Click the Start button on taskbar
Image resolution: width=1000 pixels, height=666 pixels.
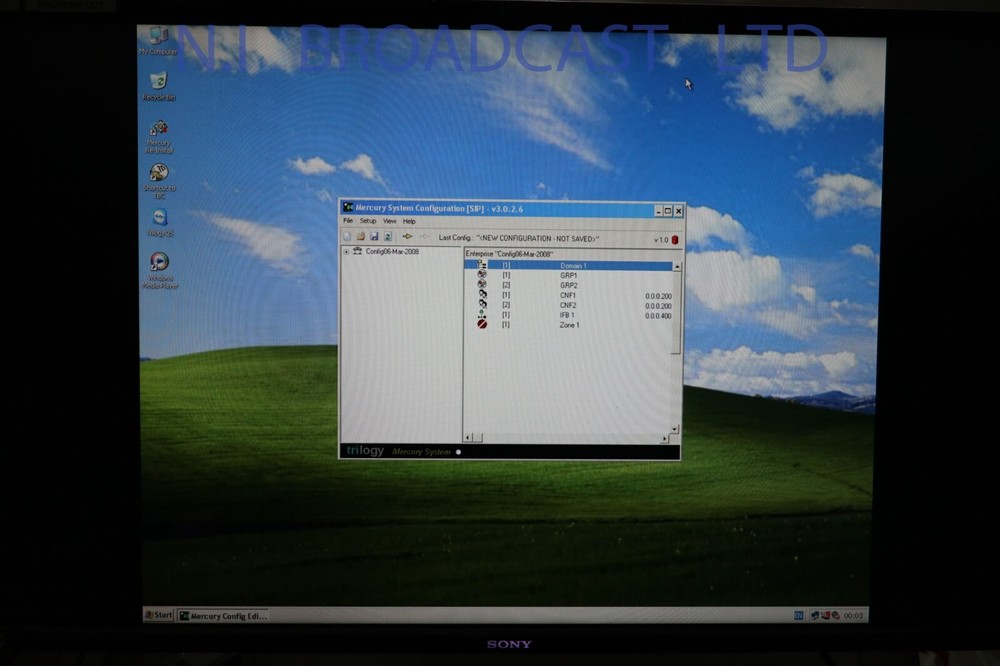(x=158, y=615)
